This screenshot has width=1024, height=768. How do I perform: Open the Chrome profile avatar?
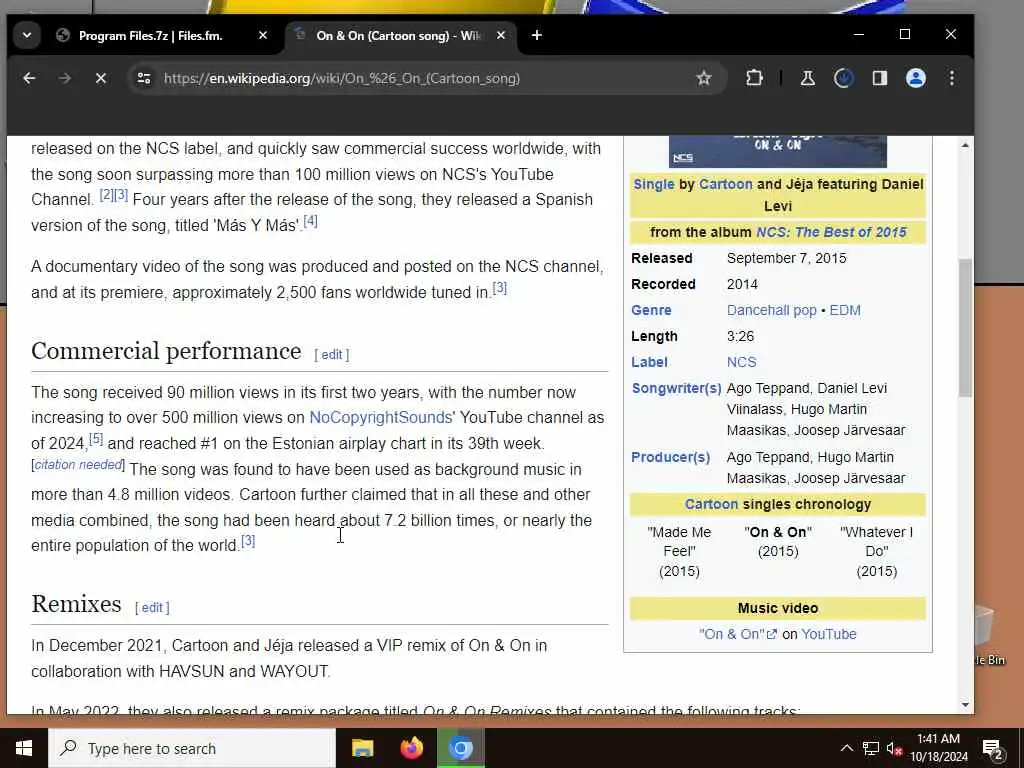click(916, 78)
